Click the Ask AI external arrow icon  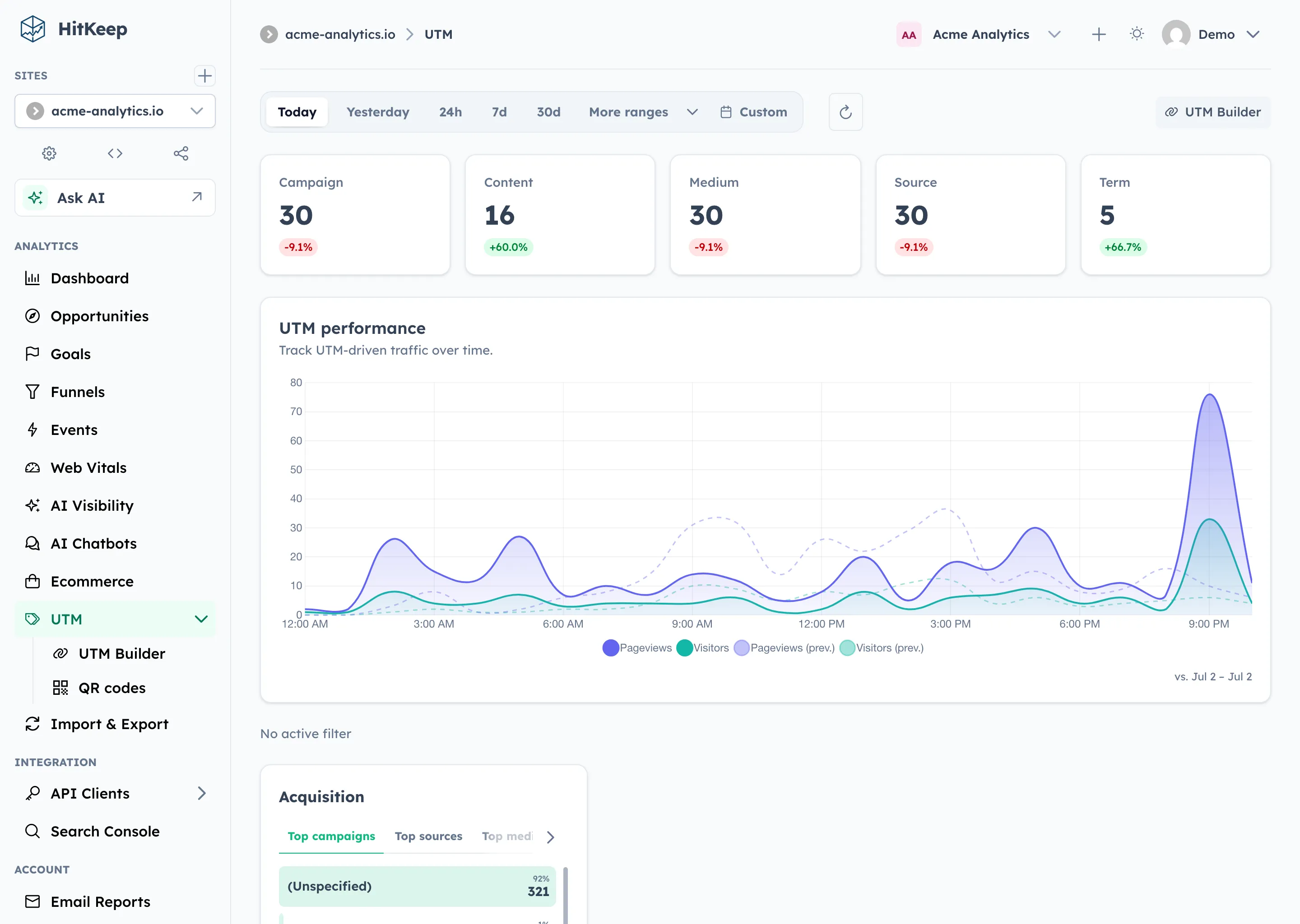[197, 197]
